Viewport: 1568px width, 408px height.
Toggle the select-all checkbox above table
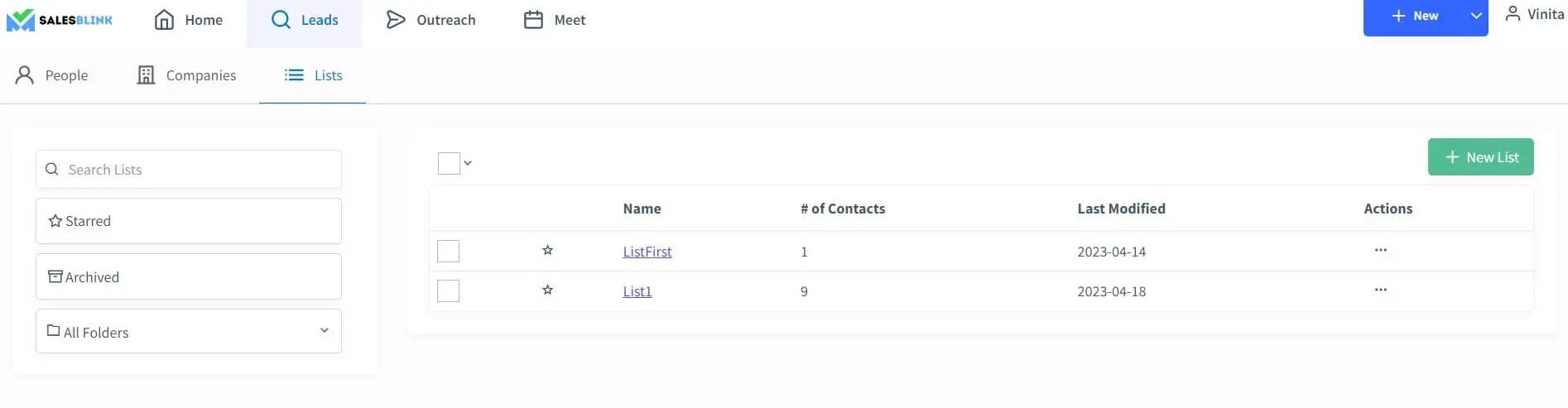click(x=449, y=163)
